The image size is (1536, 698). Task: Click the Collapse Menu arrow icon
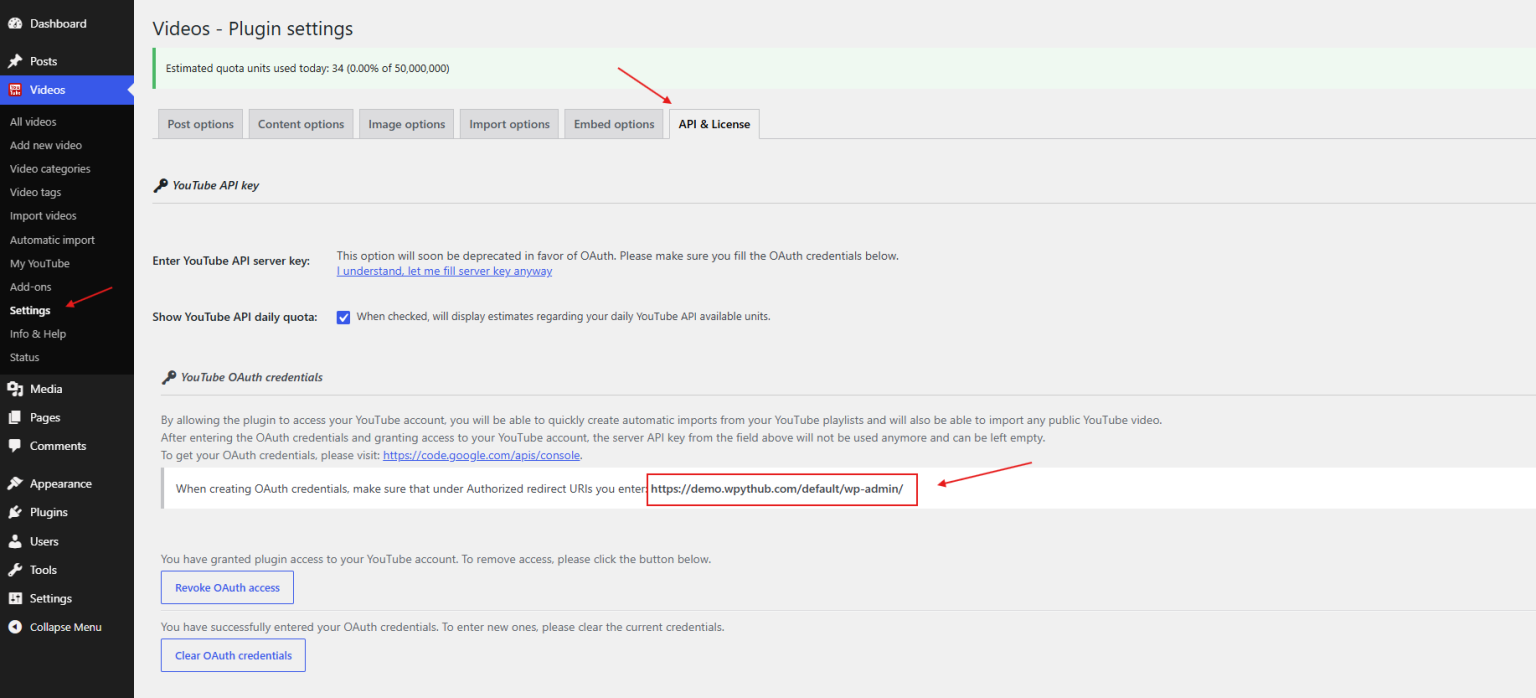coord(15,627)
